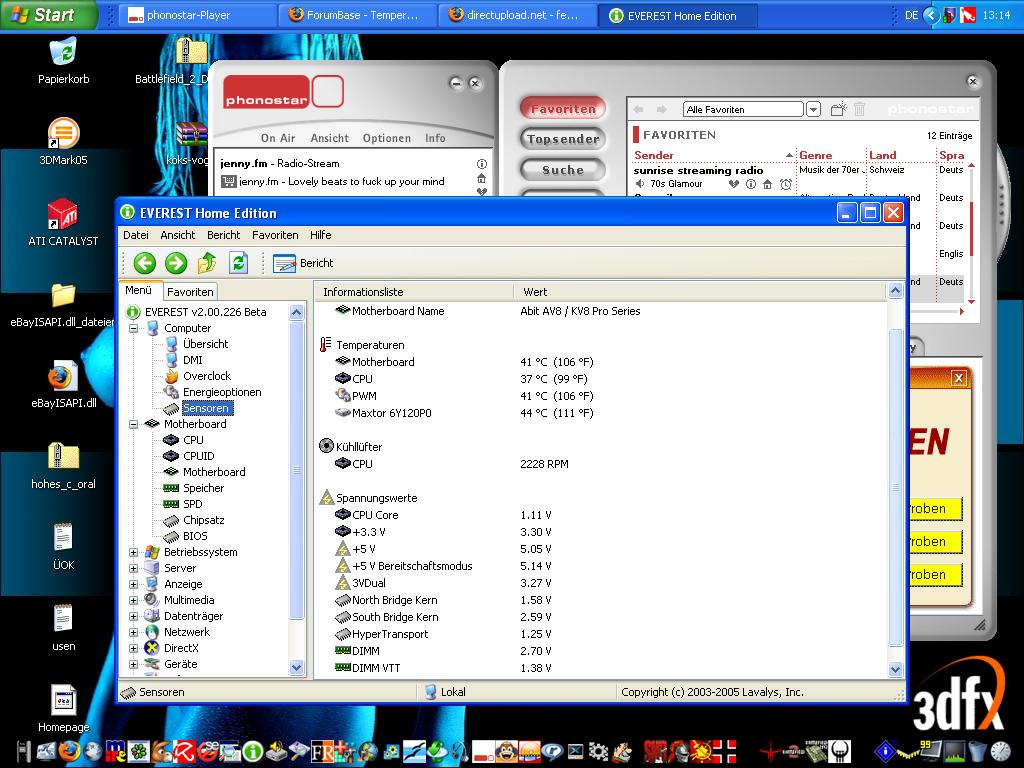This screenshot has height=768, width=1024.
Task: Select EVEREST v2.00.226 Beta root node
Action: click(205, 312)
